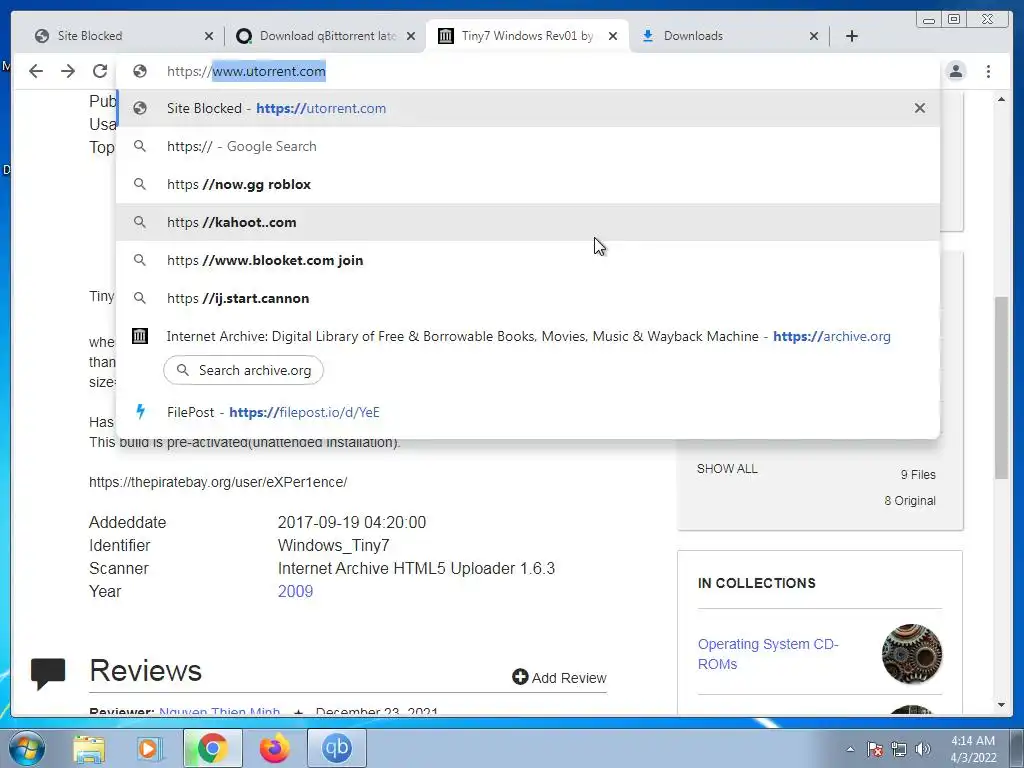Click the globe icon in the address bar
The width and height of the screenshot is (1024, 768).
140,71
